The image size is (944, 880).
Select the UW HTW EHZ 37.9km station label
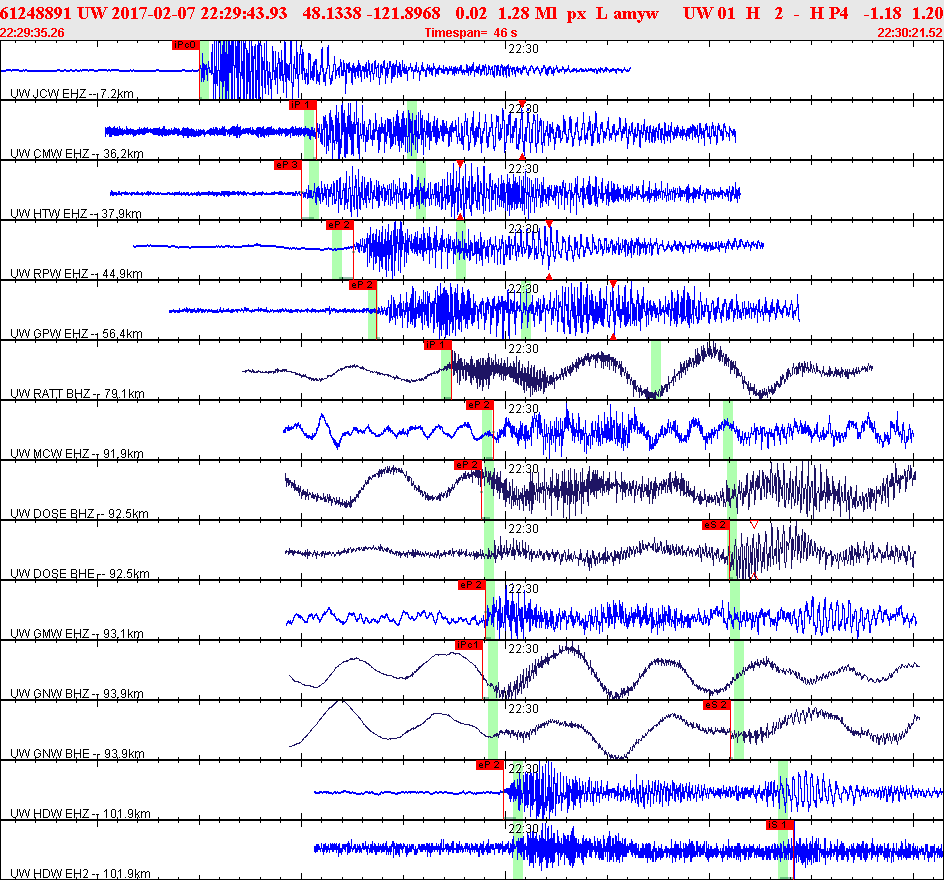coord(76,214)
